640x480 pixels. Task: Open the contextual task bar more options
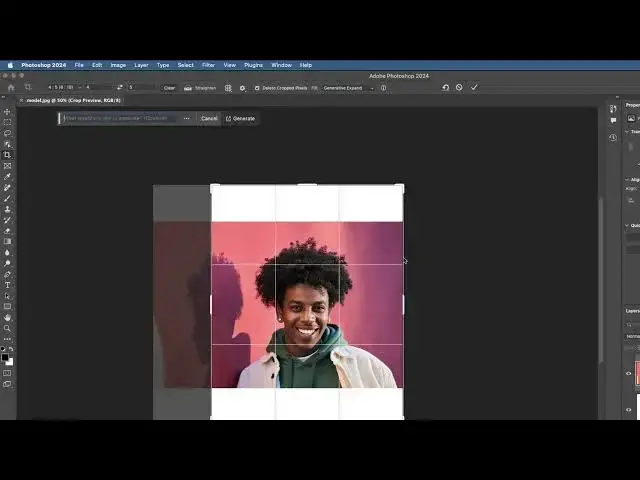pos(187,118)
